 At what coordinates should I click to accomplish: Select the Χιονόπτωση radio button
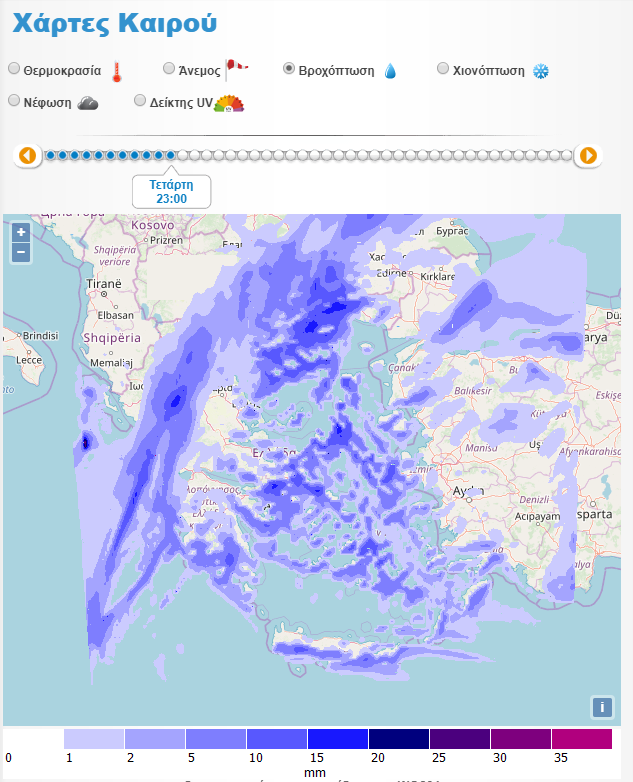[443, 68]
